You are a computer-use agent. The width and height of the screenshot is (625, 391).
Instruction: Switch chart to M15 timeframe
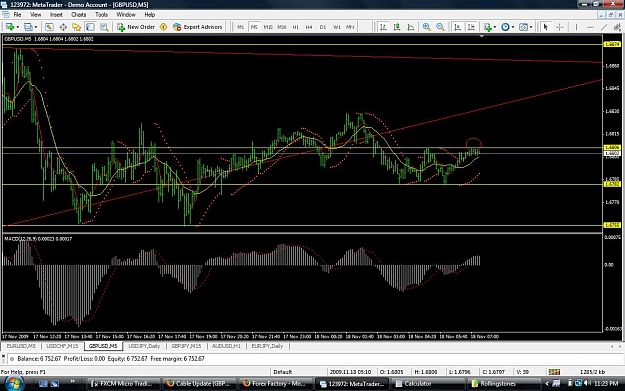pyautogui.click(x=268, y=27)
